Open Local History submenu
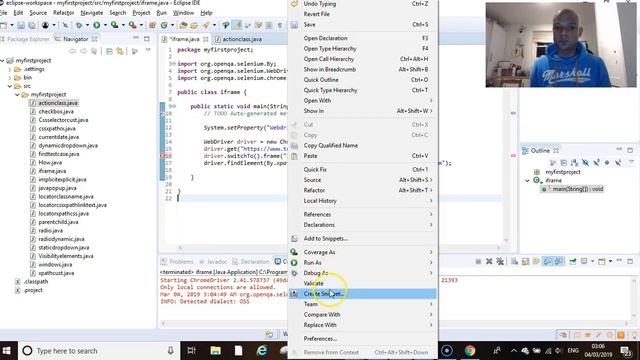640x360 pixels. pos(362,201)
